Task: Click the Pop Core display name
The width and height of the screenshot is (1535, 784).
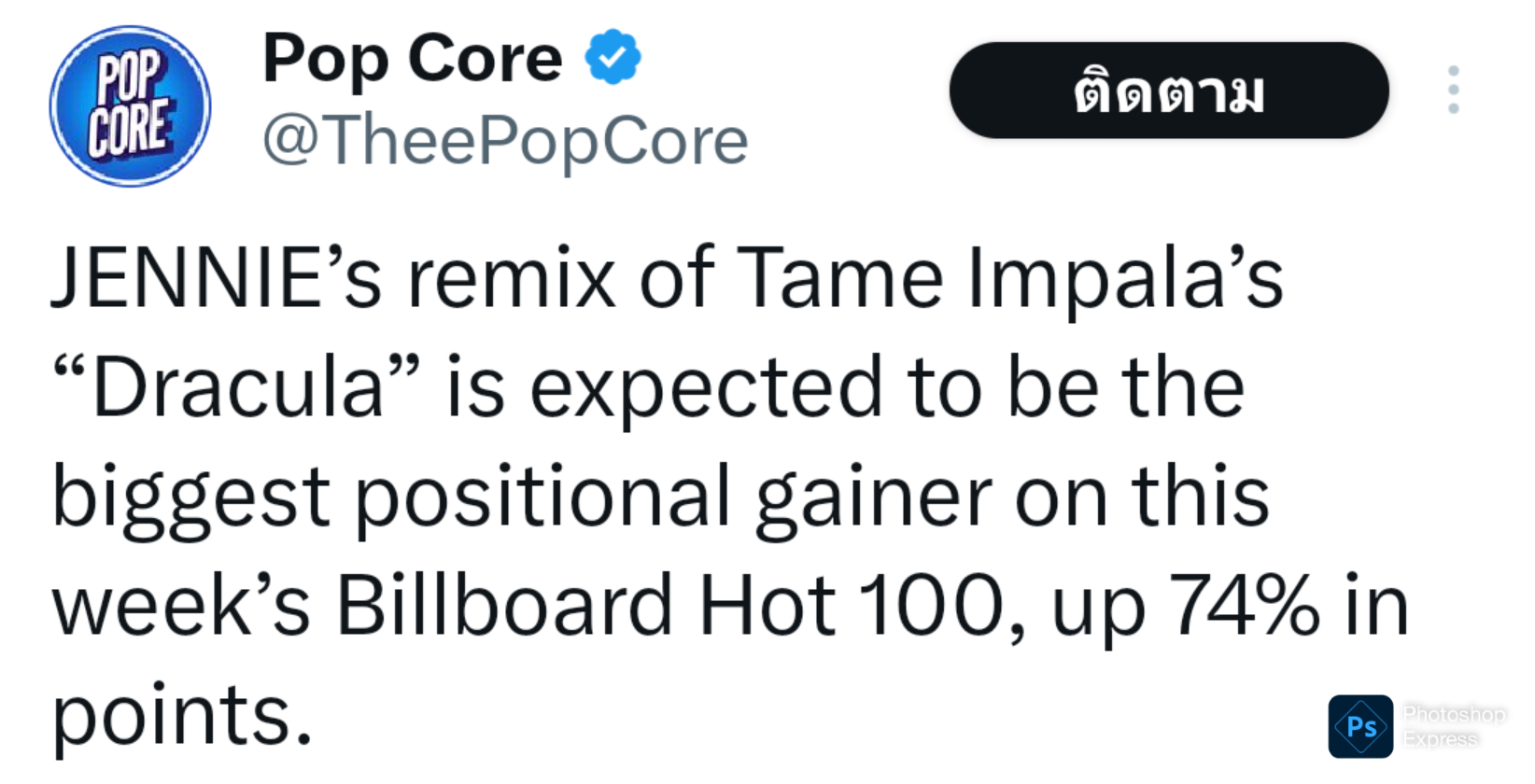Action: pyautogui.click(x=412, y=59)
